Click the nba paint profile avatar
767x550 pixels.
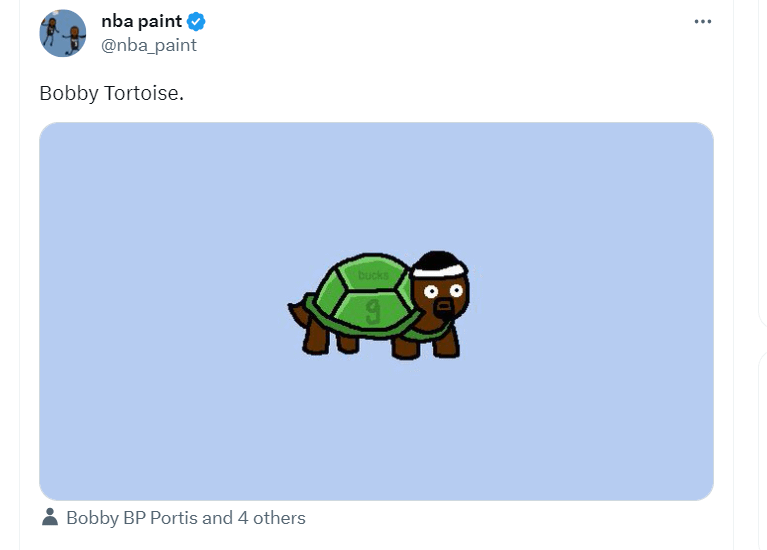63,34
